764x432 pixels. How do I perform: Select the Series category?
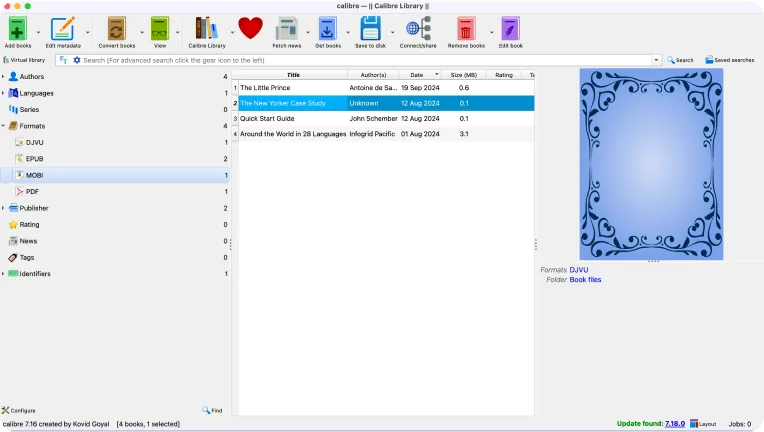coord(115,110)
